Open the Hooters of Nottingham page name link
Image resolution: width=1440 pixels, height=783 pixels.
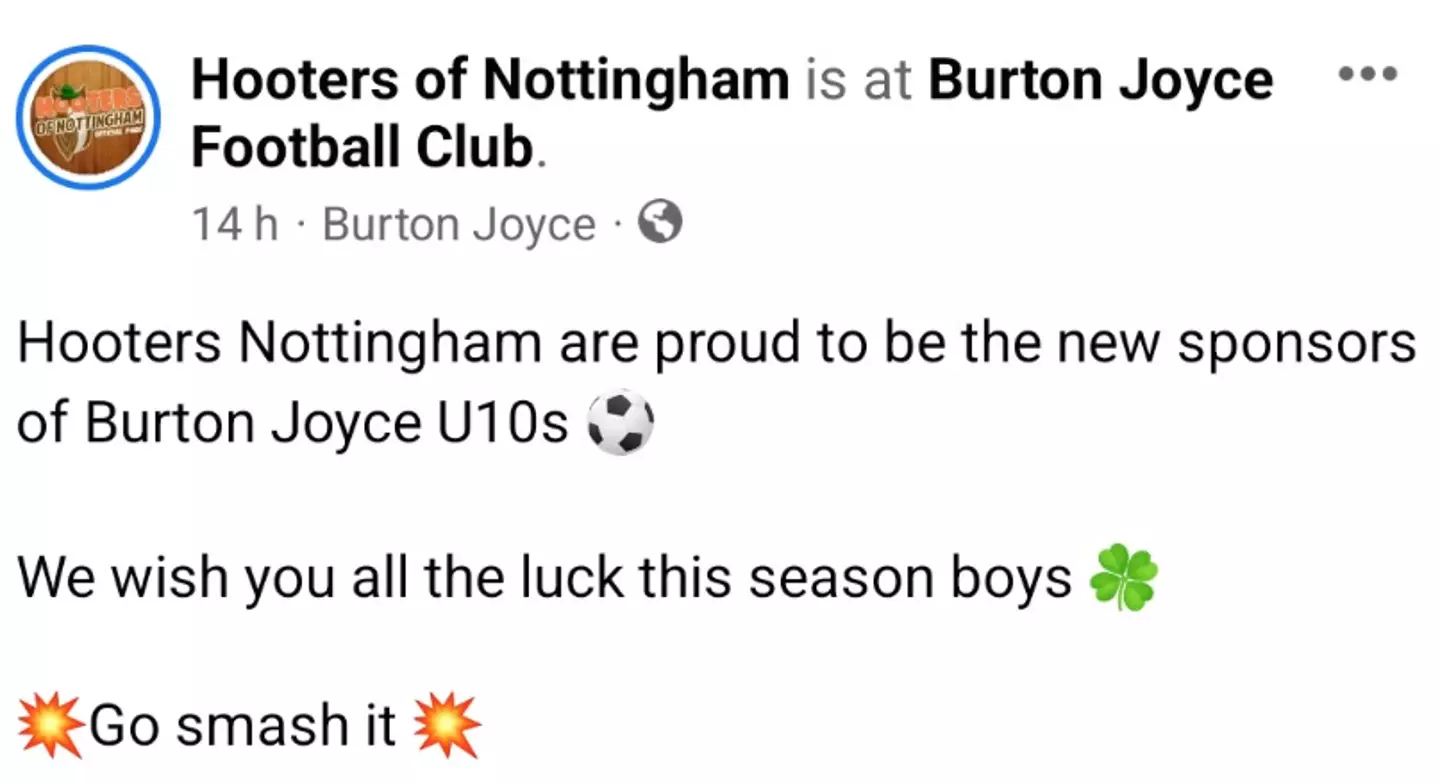(490, 80)
